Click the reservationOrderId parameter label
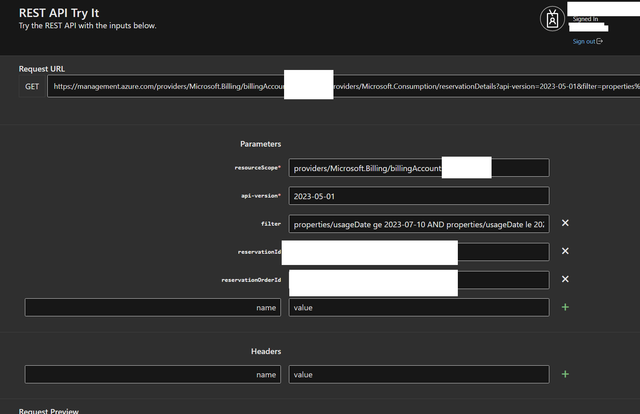 pyautogui.click(x=251, y=280)
